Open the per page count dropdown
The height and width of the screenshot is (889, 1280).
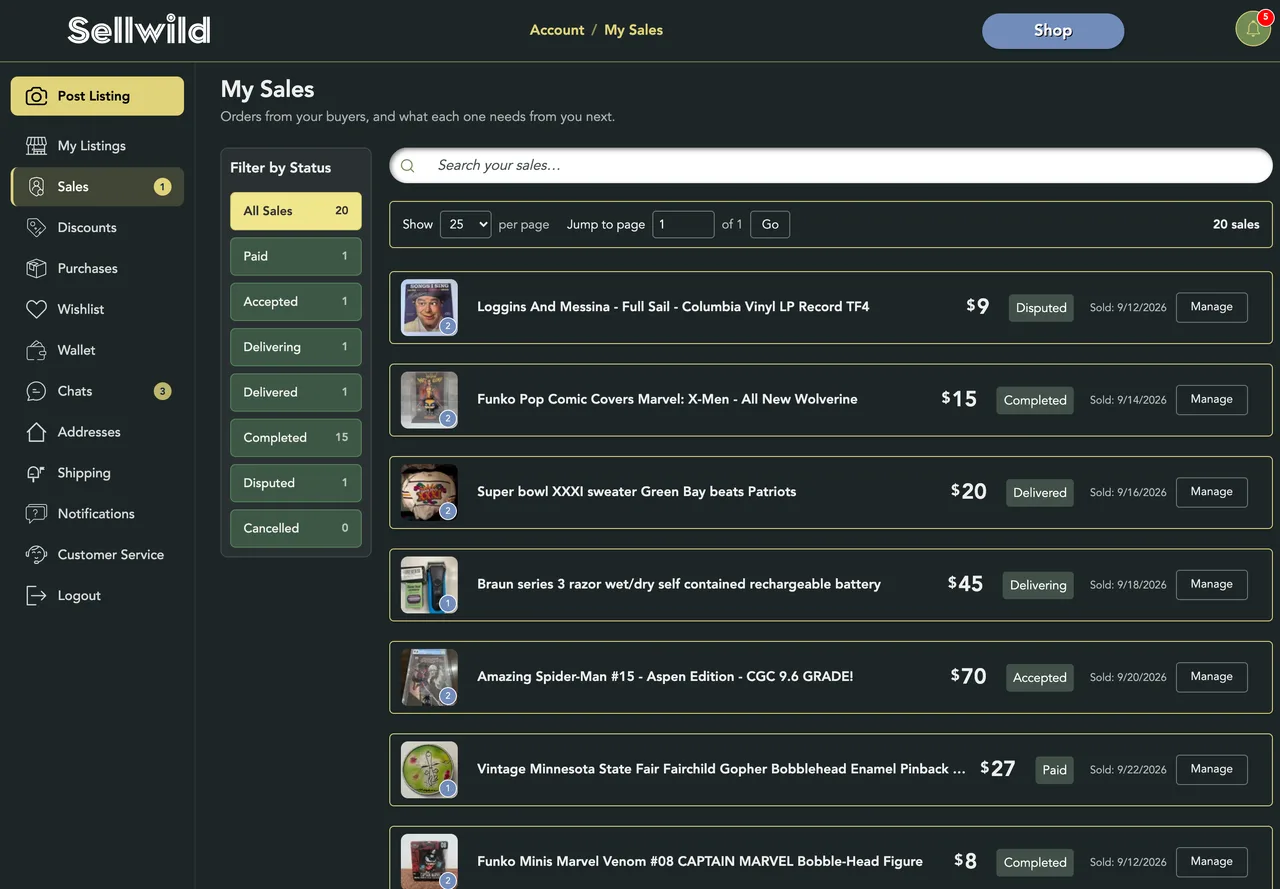(x=466, y=225)
